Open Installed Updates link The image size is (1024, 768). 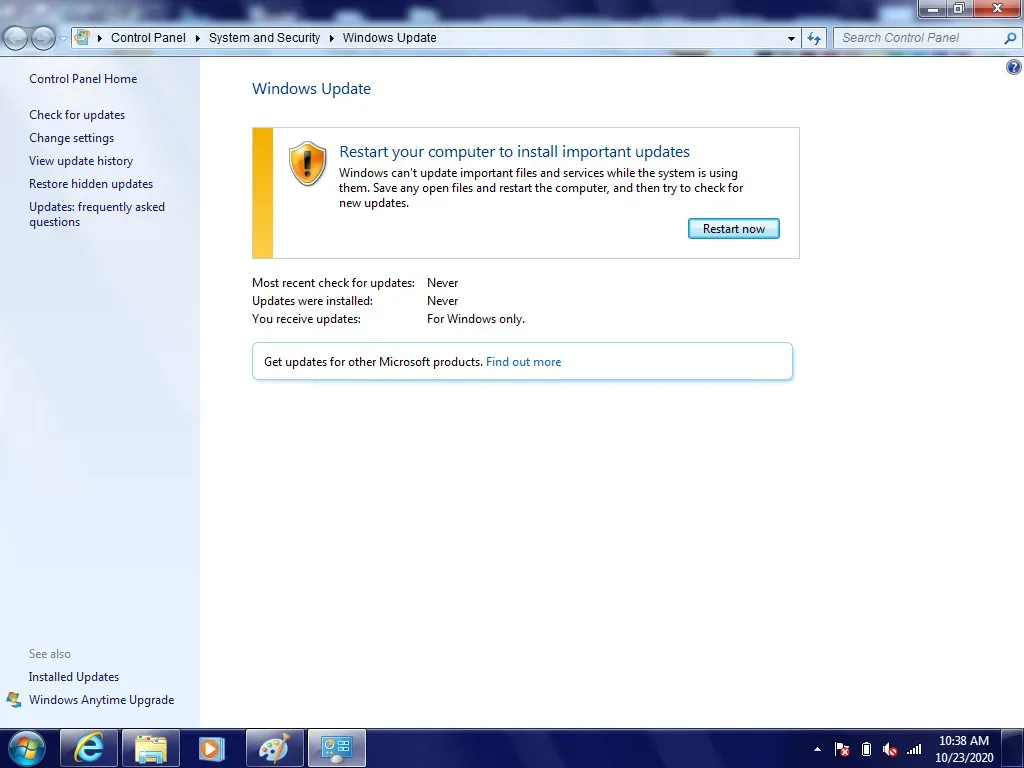click(74, 677)
